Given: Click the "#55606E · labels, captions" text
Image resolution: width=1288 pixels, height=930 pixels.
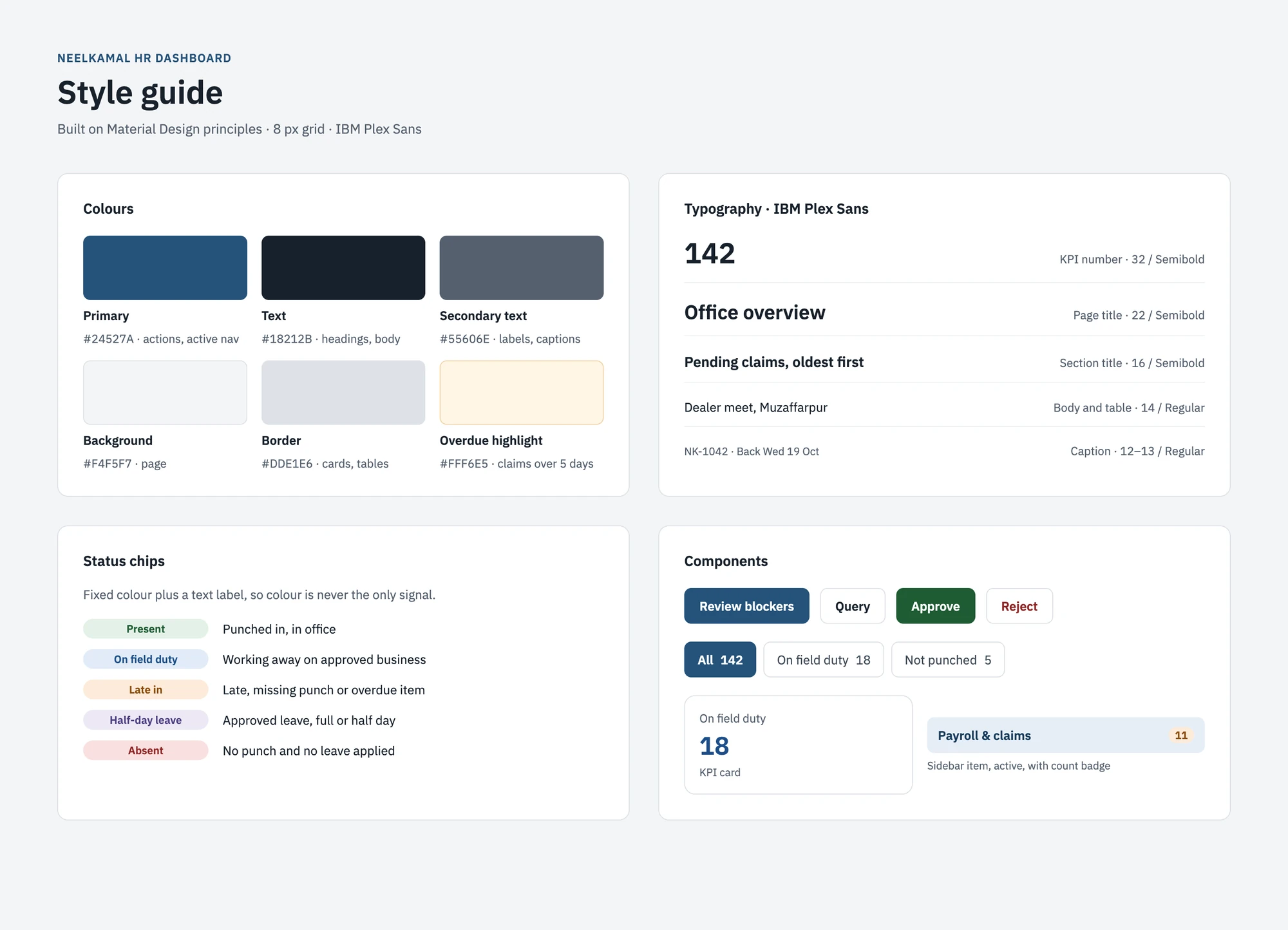Looking at the screenshot, I should click(x=510, y=339).
